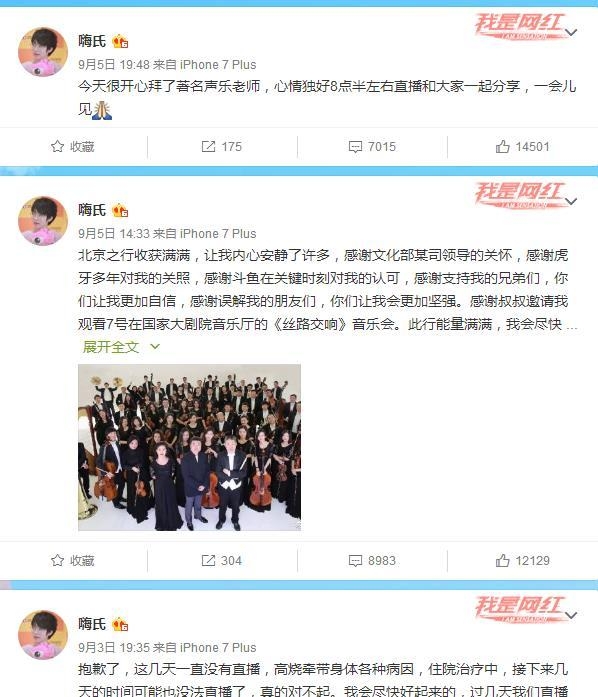Repost the 19:48 post showing 175 shares
Image resolution: width=598 pixels, height=697 pixels.
[x=221, y=147]
